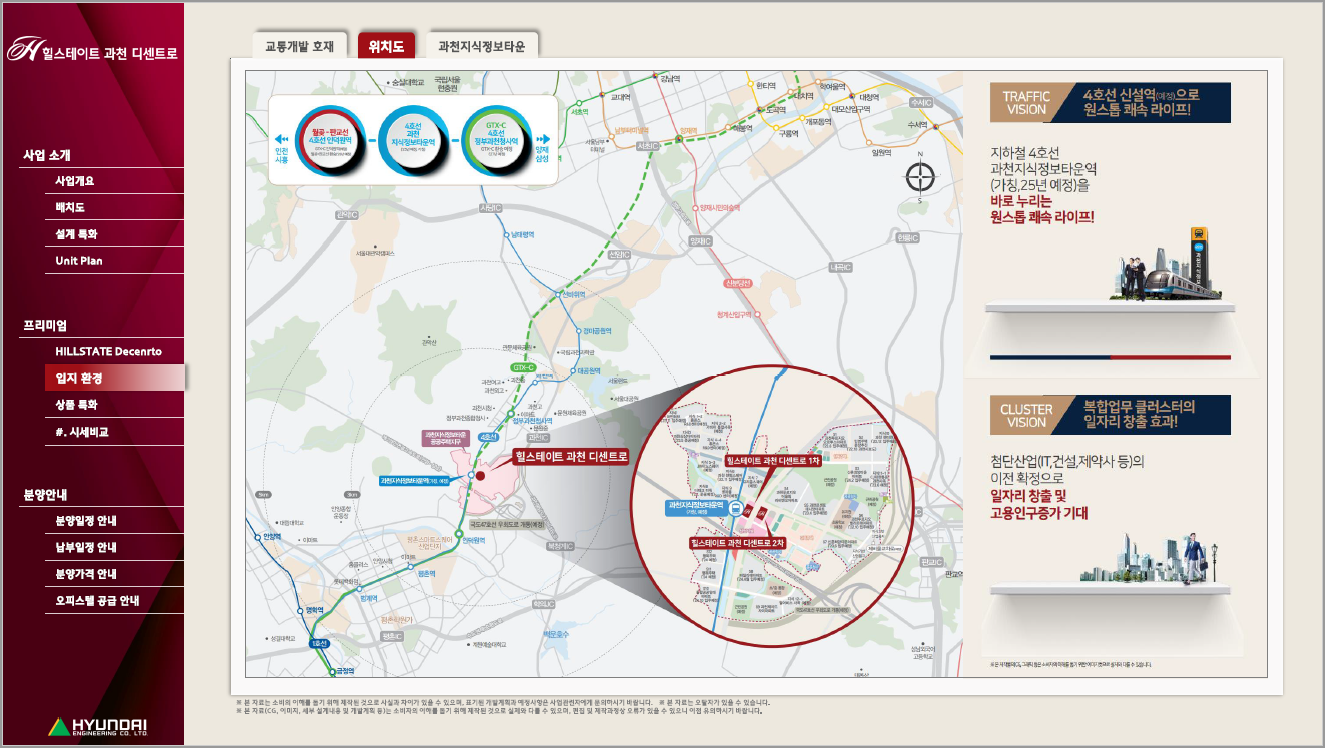This screenshot has width=1325, height=748.
Task: Click the Hyundai Engineering logo
Action: click(97, 726)
